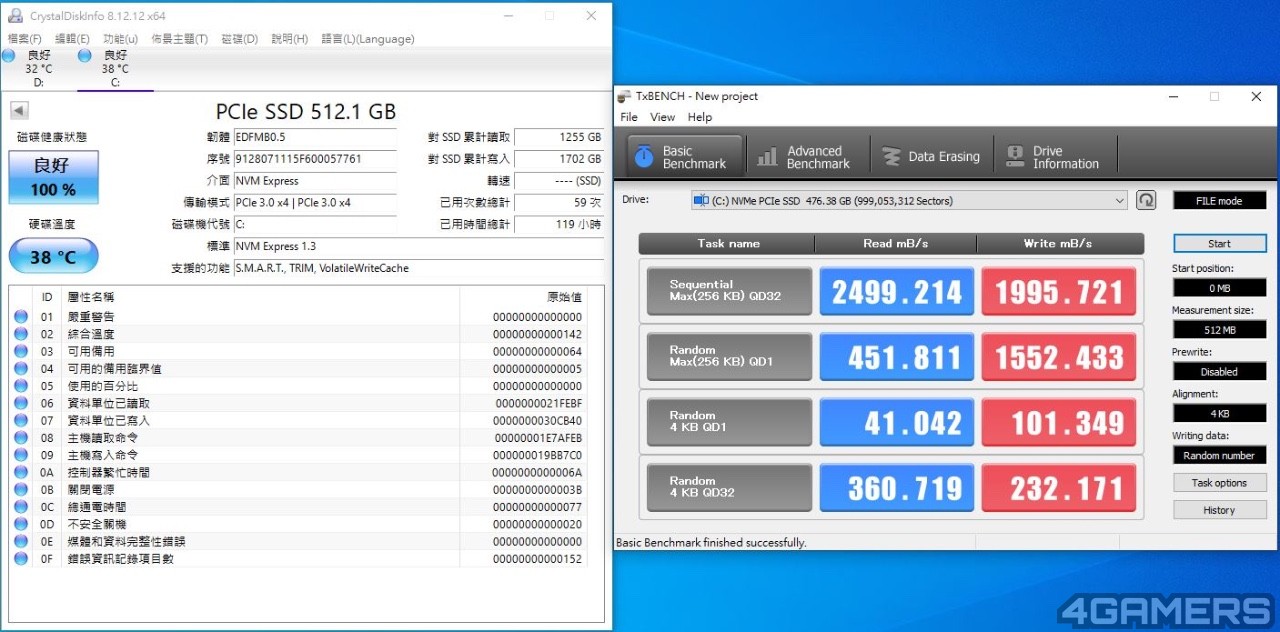Open the Data Erasing tab
This screenshot has height=632, width=1280.
click(930, 157)
